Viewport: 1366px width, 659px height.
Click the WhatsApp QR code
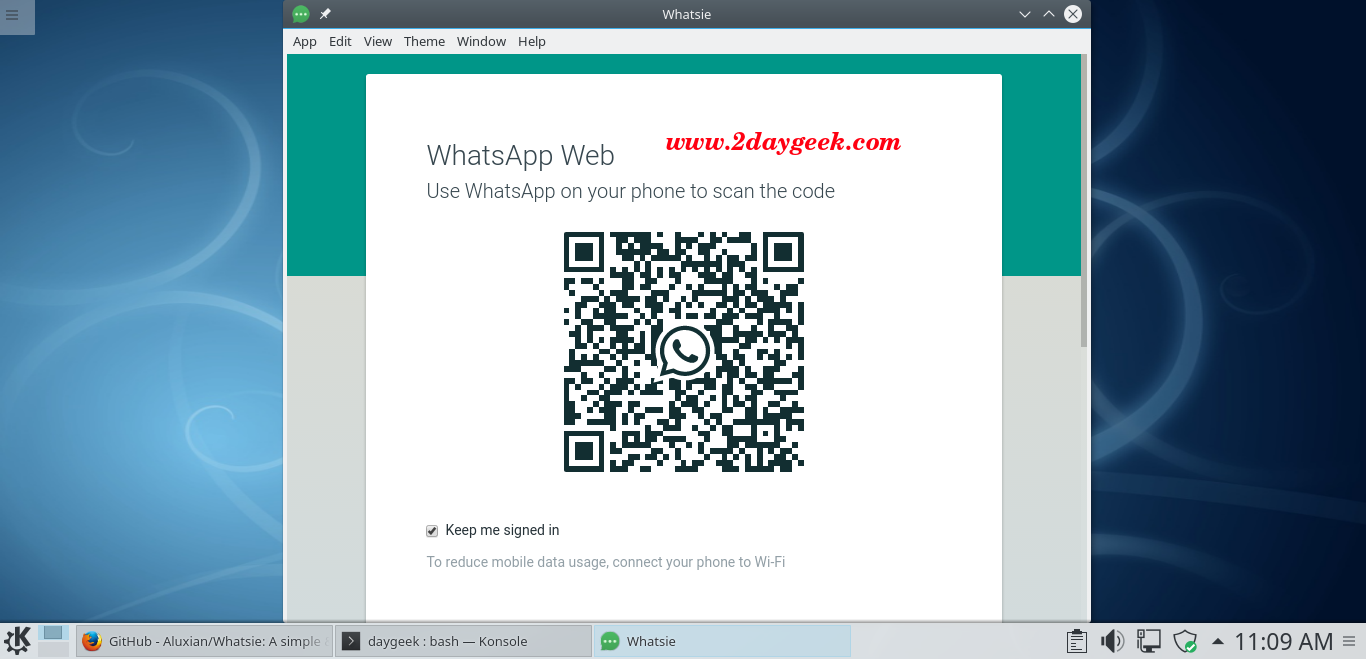pos(684,352)
